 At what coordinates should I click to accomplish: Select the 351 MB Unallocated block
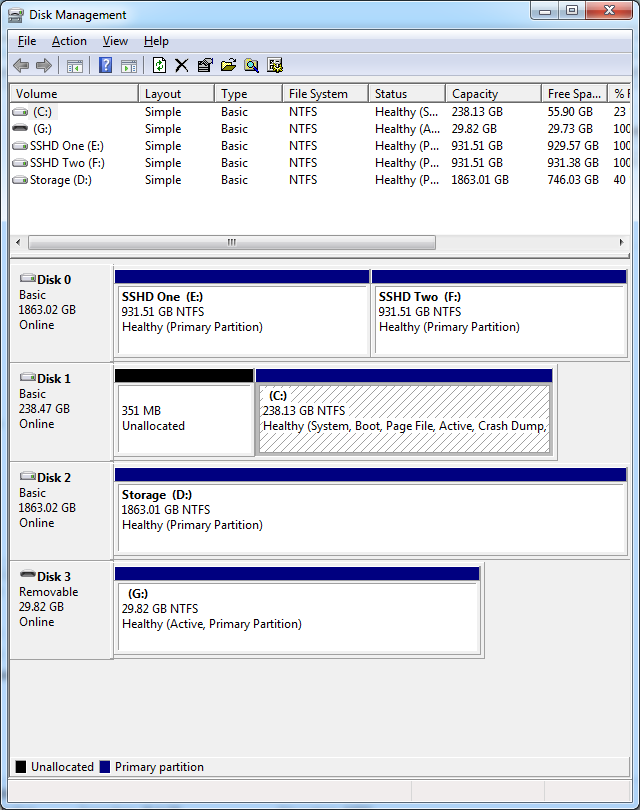pyautogui.click(x=184, y=412)
